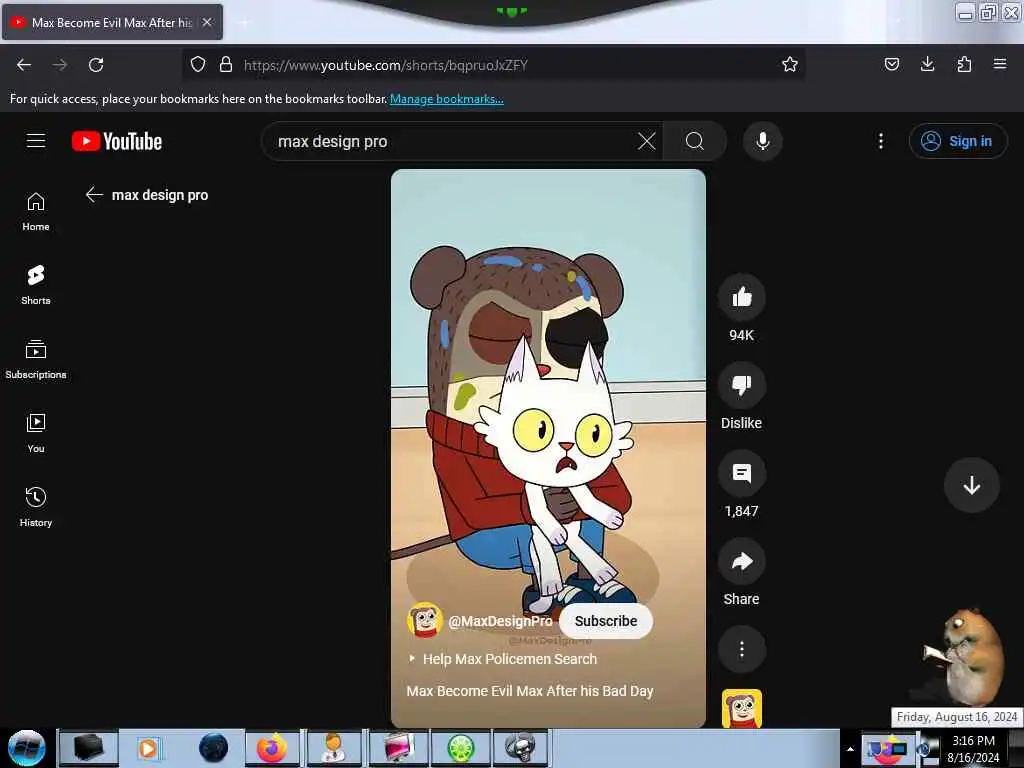The height and width of the screenshot is (768, 1024).
Task: Sign in to YouTube
Action: 957,141
